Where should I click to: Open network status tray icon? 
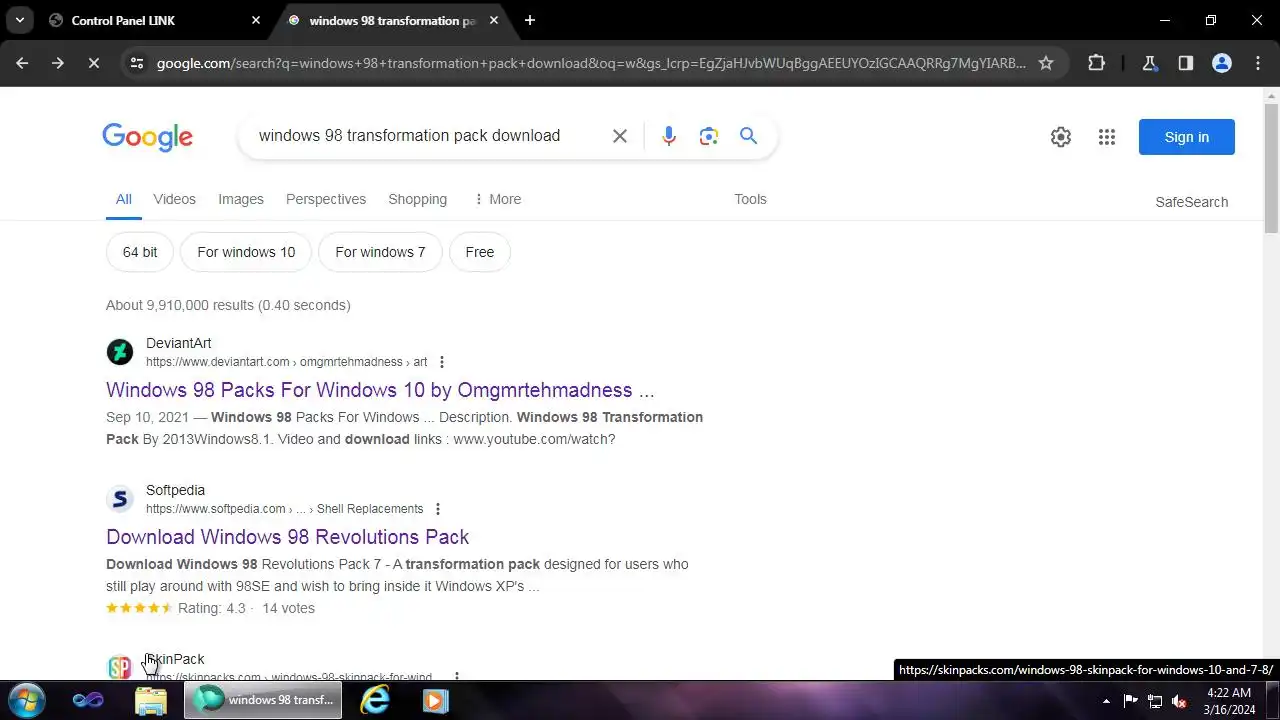point(1155,701)
